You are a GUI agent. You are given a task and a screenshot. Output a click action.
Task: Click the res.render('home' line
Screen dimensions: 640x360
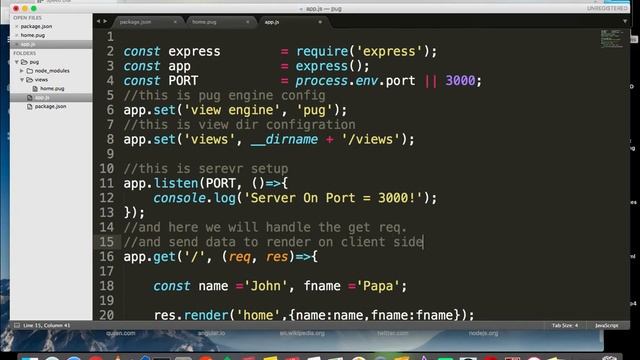tap(314, 315)
